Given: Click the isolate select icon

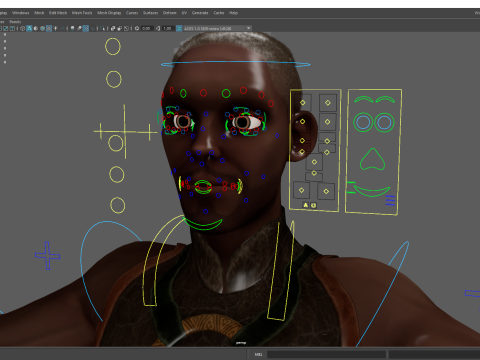Looking at the screenshot, I should click(x=102, y=28).
